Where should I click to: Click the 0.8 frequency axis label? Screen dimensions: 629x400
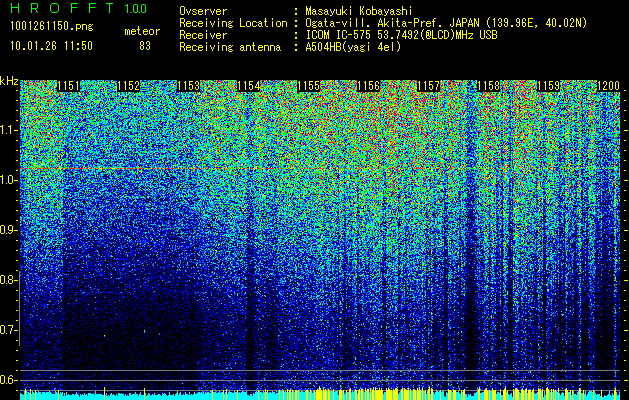[x=8, y=280]
